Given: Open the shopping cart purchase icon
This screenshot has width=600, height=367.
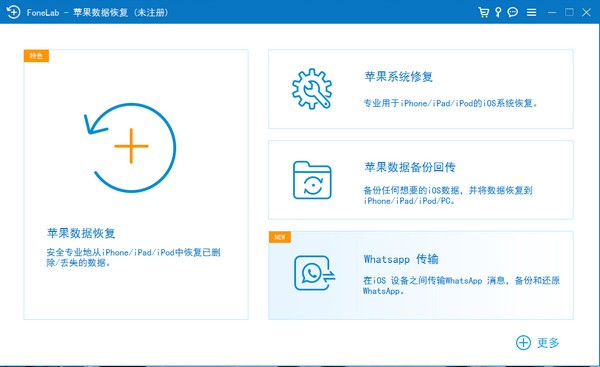Looking at the screenshot, I should coord(483,12).
